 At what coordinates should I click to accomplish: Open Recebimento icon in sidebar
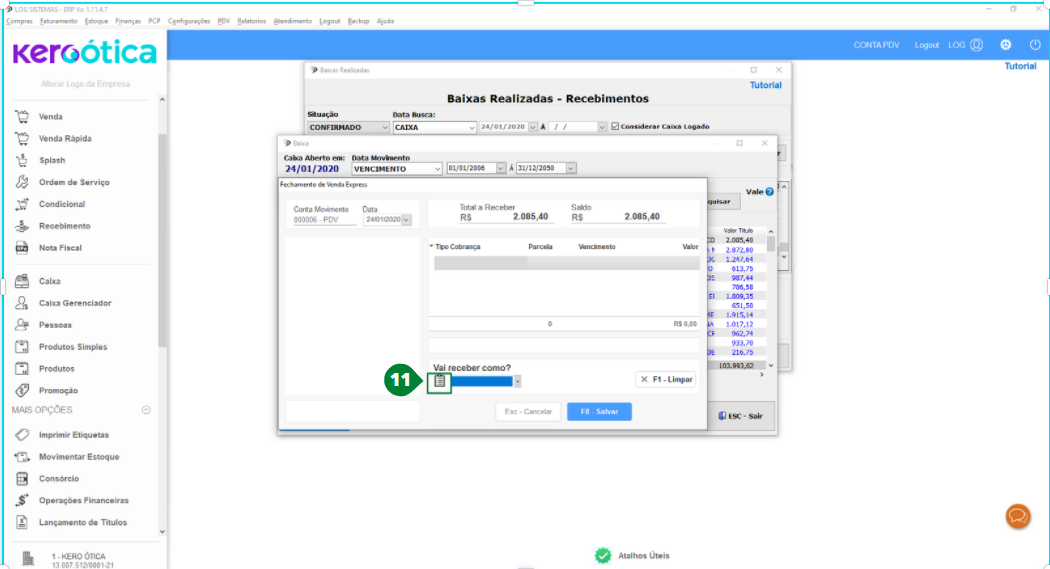[22, 226]
